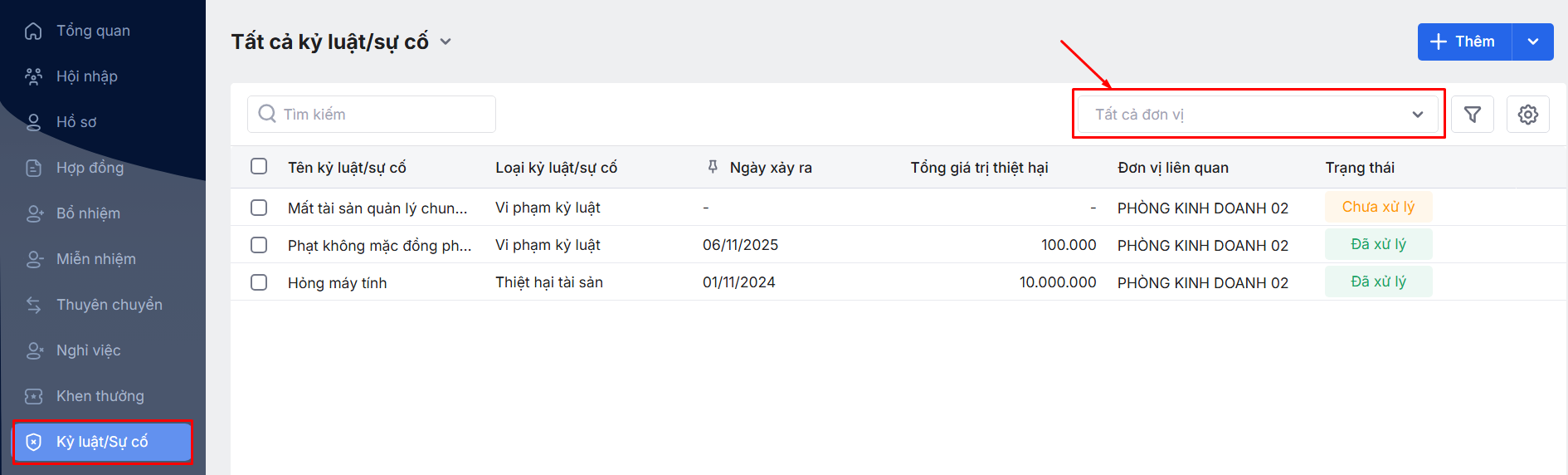This screenshot has width=1568, height=475.
Task: Click the Thuyên chuyển arrows icon
Action: pyautogui.click(x=33, y=305)
